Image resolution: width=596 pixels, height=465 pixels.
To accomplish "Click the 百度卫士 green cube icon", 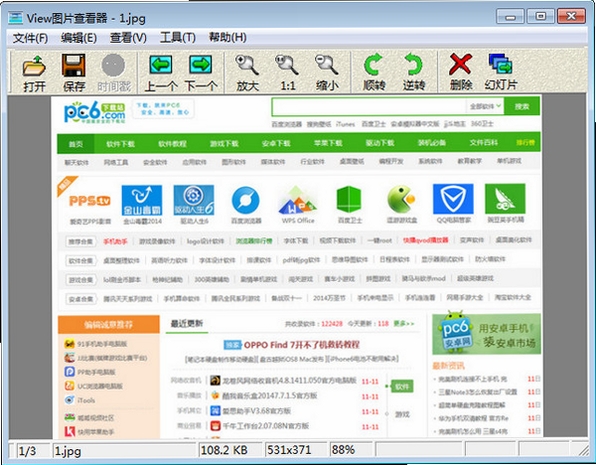I will (x=349, y=199).
